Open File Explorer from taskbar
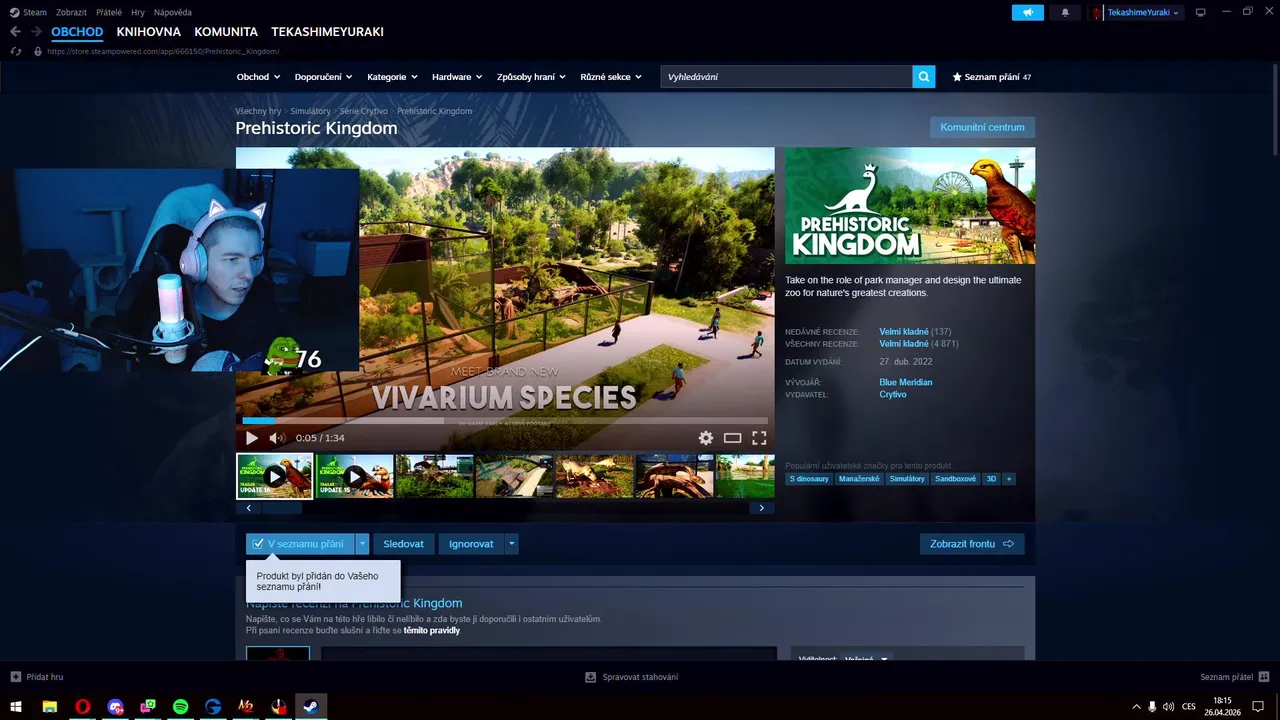 tap(49, 707)
